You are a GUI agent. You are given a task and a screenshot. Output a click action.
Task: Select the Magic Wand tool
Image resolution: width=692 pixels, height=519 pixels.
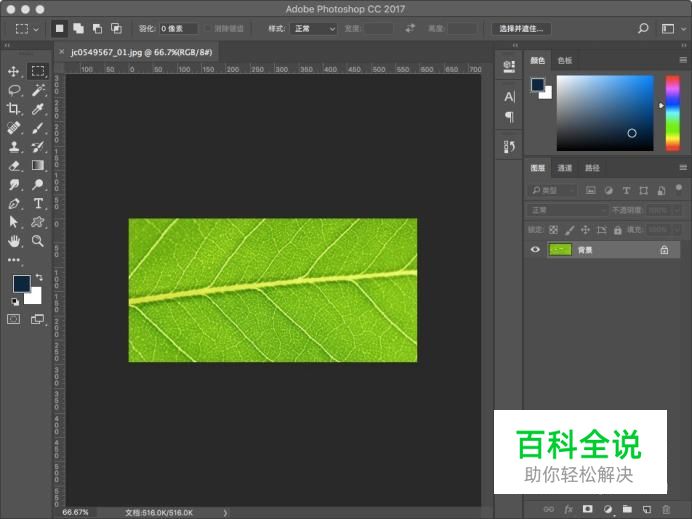tap(38, 90)
